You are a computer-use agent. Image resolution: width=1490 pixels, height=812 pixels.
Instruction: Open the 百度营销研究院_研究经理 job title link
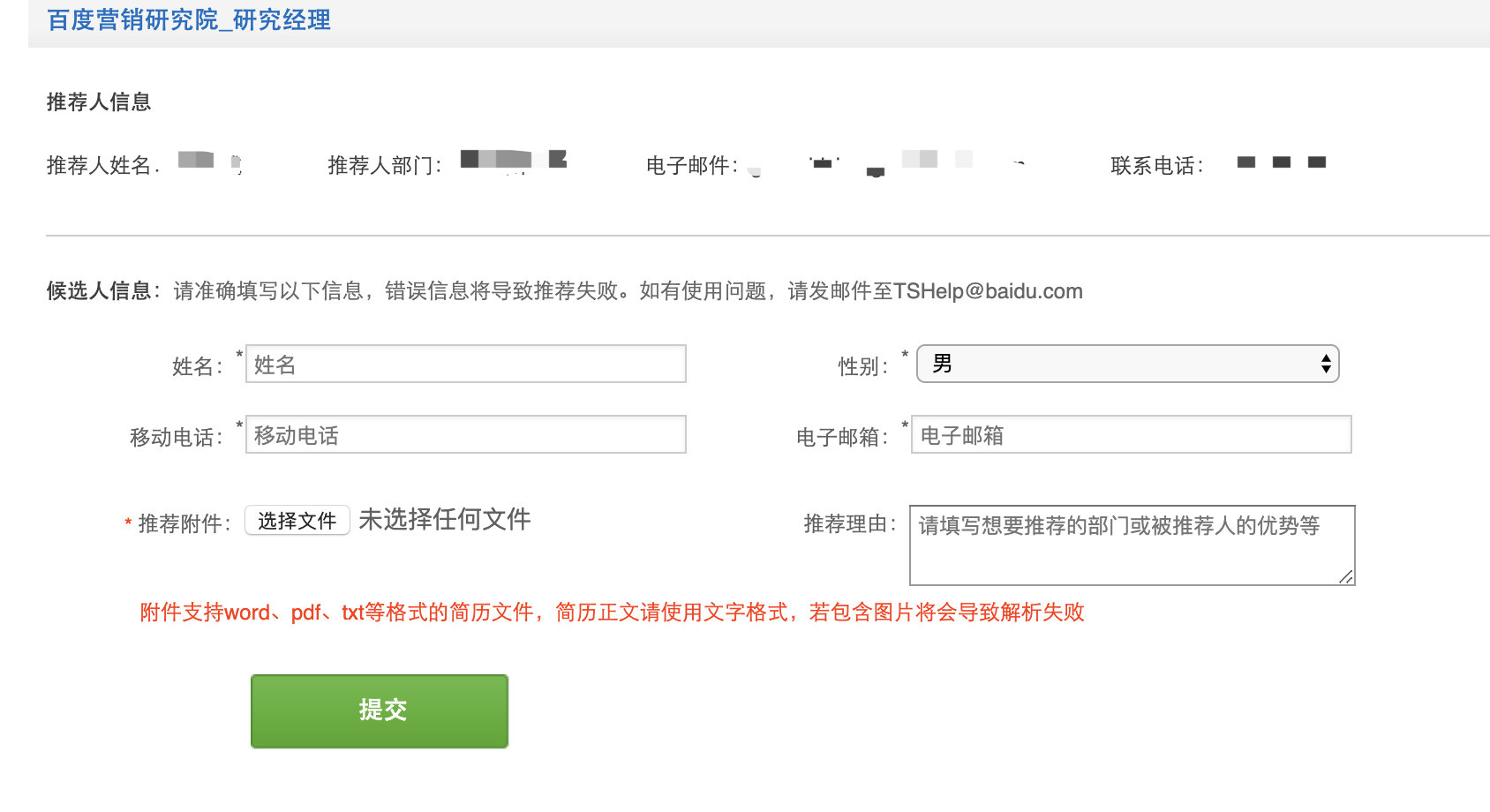click(x=189, y=20)
